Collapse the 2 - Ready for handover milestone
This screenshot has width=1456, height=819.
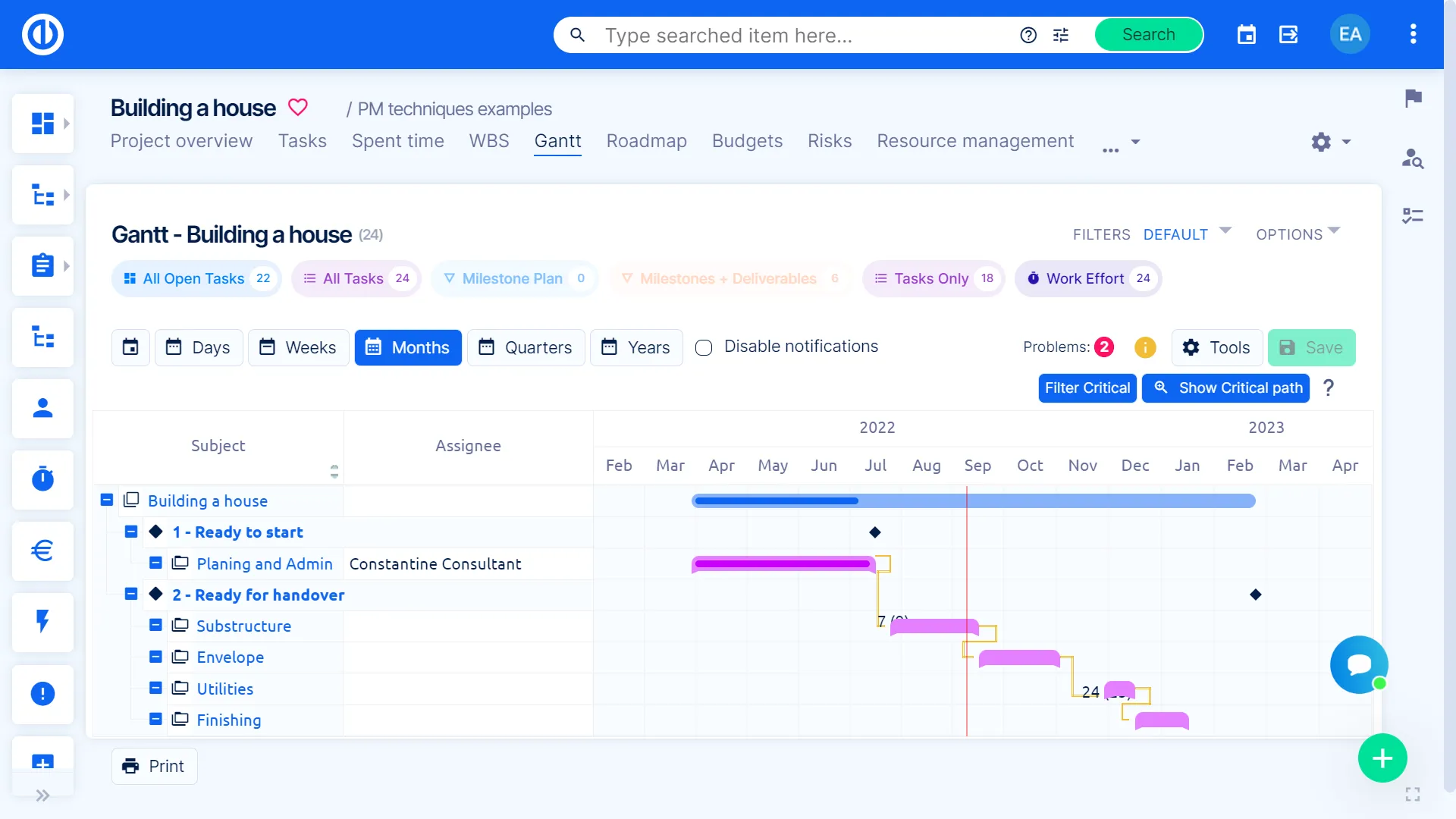[131, 595]
